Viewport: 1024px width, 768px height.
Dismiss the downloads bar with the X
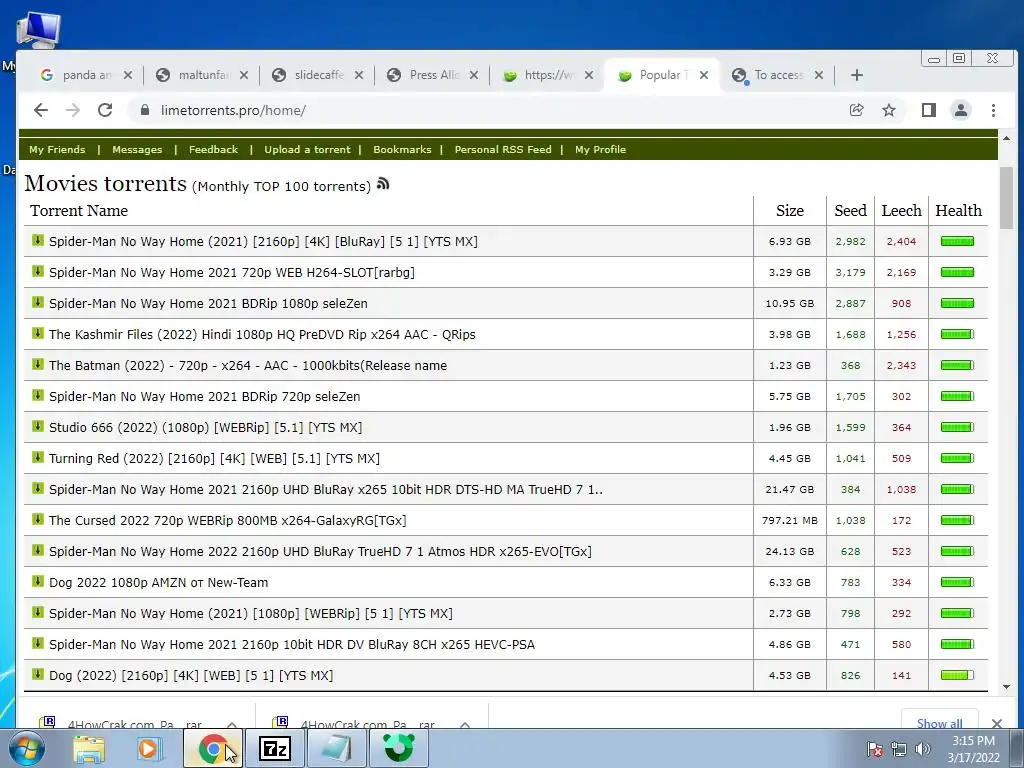tap(997, 723)
